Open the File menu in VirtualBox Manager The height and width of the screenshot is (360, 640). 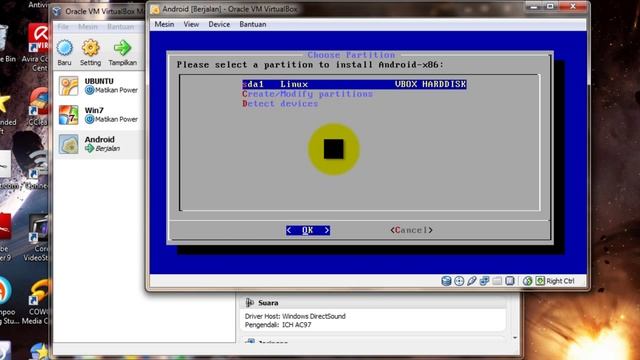pyautogui.click(x=63, y=27)
